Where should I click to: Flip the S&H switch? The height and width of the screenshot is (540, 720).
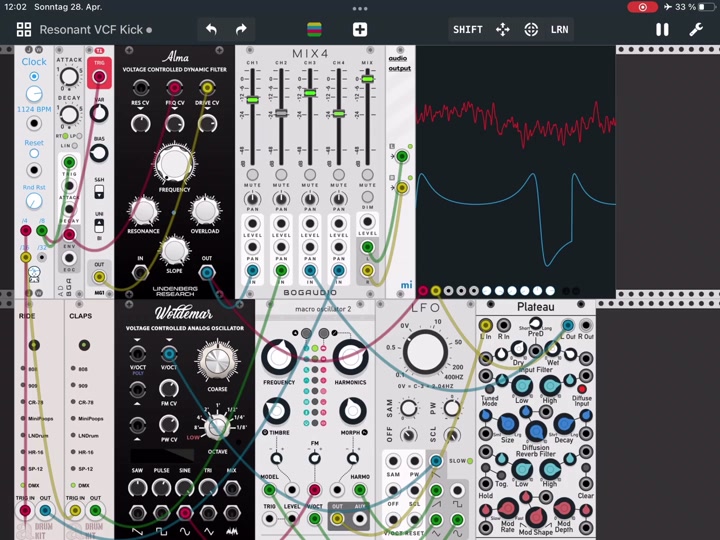(99, 192)
